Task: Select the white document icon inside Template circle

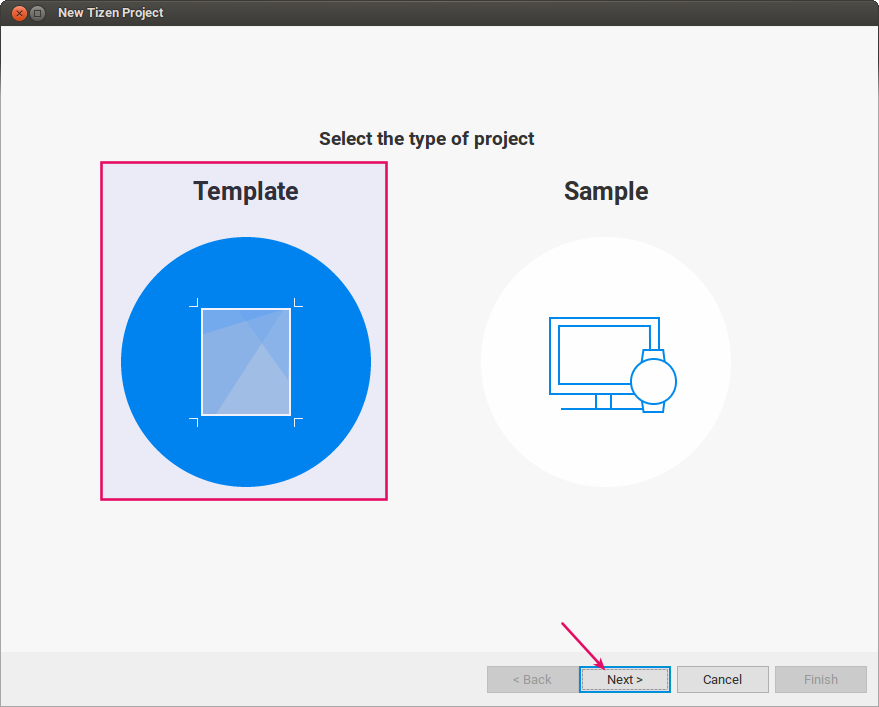Action: [x=245, y=361]
